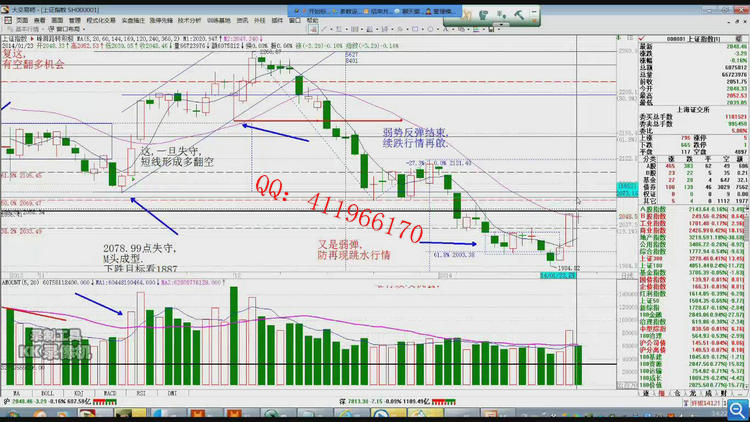The image size is (750, 422).
Task: Open dropdown arrow next to text tool A
Action: (452, 29)
